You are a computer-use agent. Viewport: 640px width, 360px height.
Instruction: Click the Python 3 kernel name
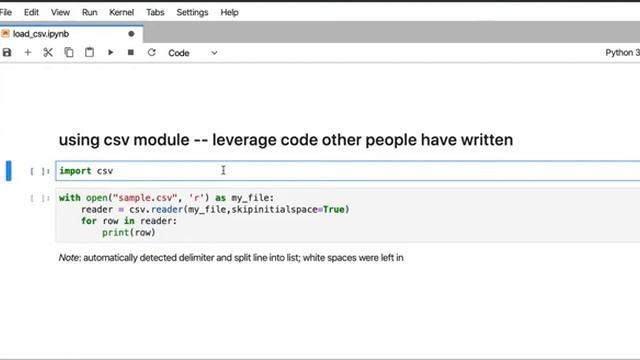[x=622, y=53]
